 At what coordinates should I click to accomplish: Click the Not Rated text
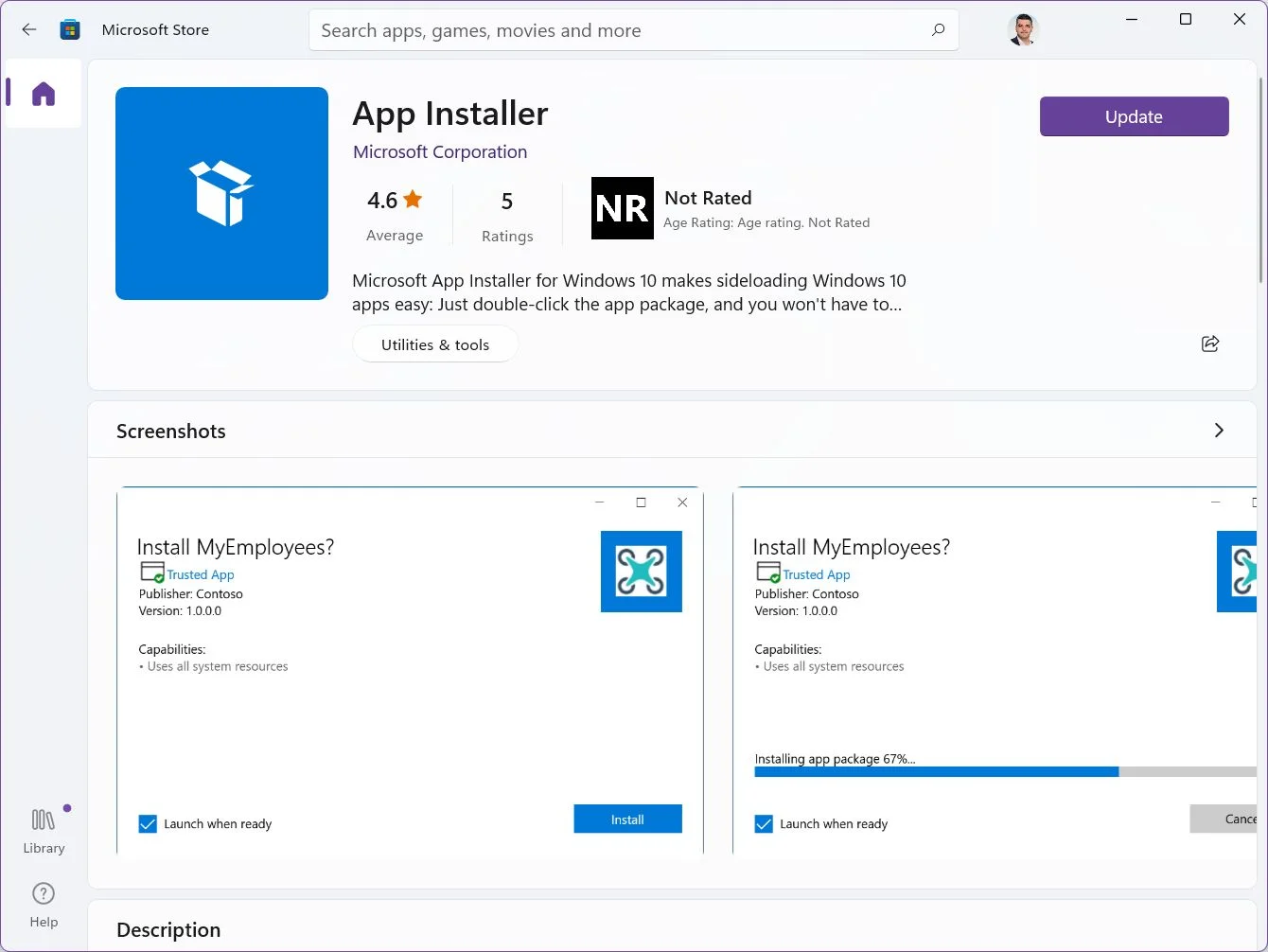pos(708,198)
